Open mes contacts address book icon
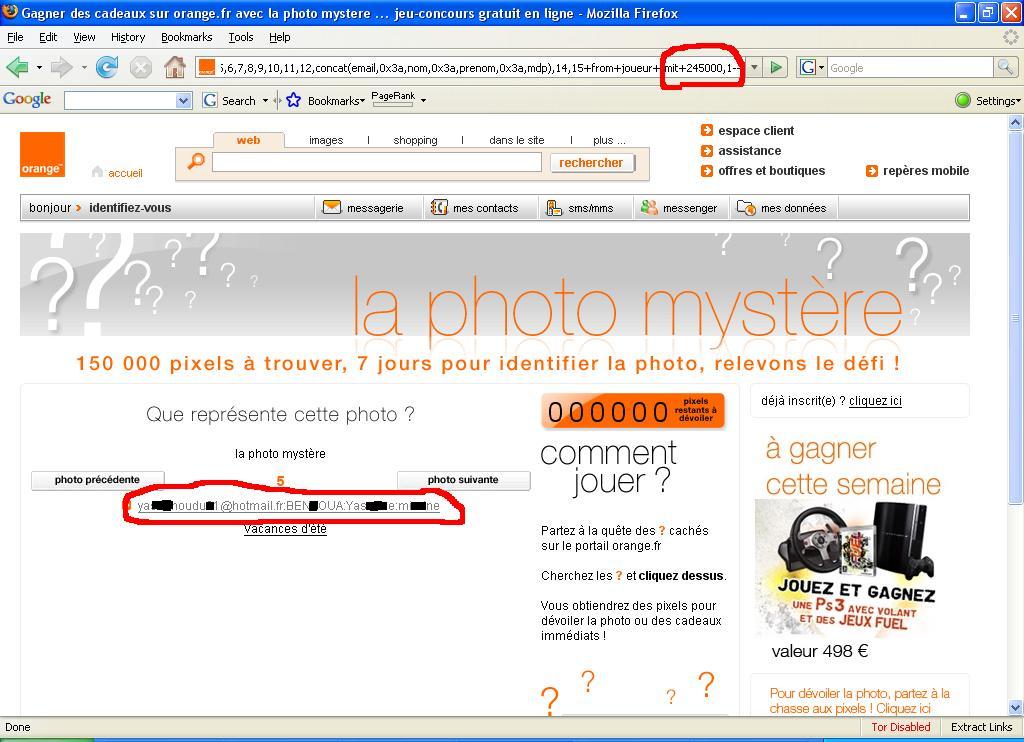The height and width of the screenshot is (742, 1024). (x=439, y=208)
